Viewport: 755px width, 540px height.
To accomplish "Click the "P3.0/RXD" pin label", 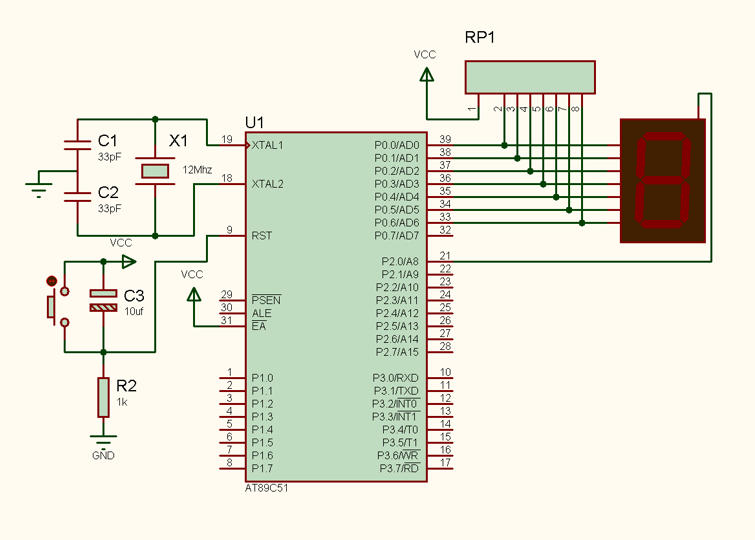I will coord(396,378).
